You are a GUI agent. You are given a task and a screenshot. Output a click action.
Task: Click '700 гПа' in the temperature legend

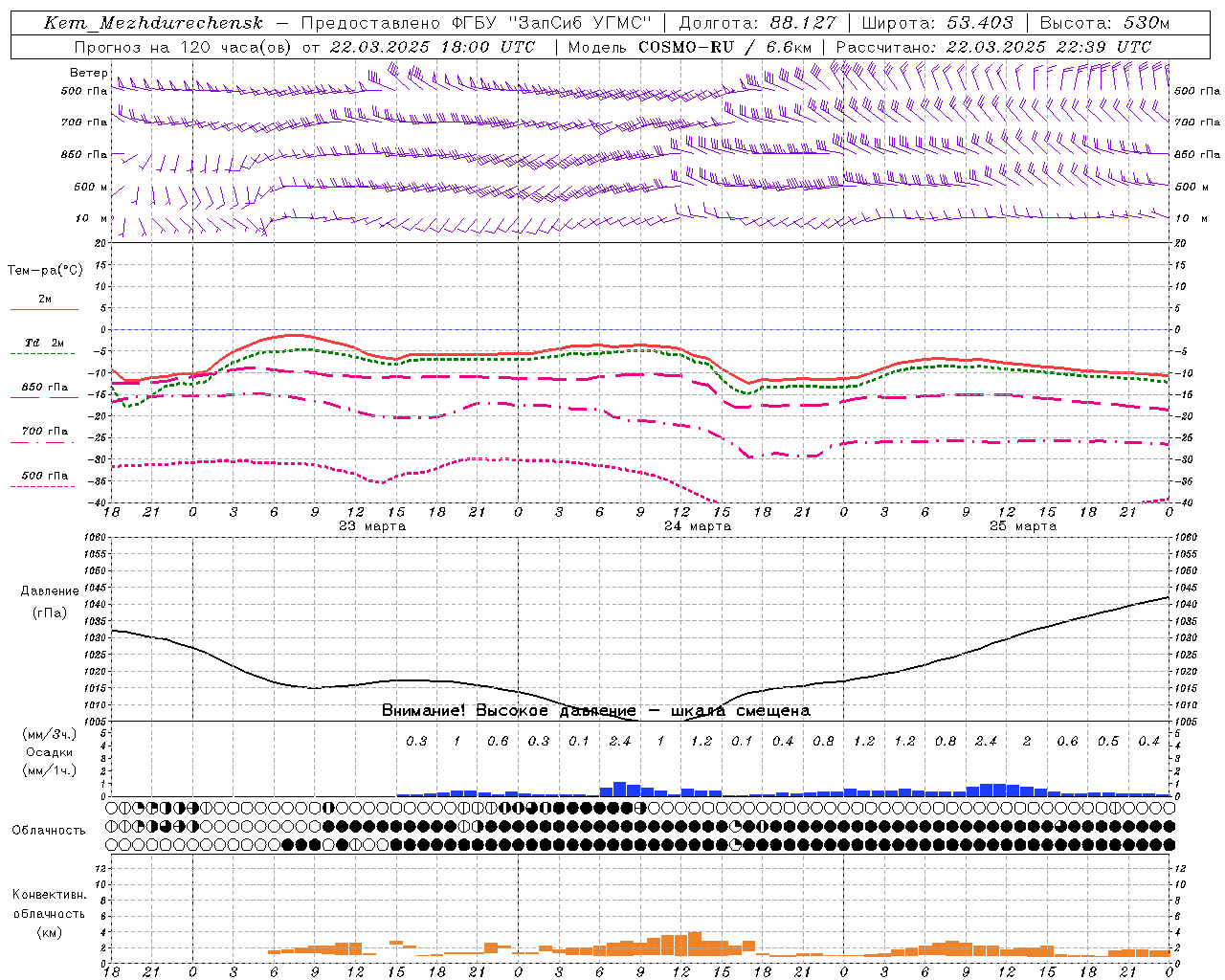[44, 432]
